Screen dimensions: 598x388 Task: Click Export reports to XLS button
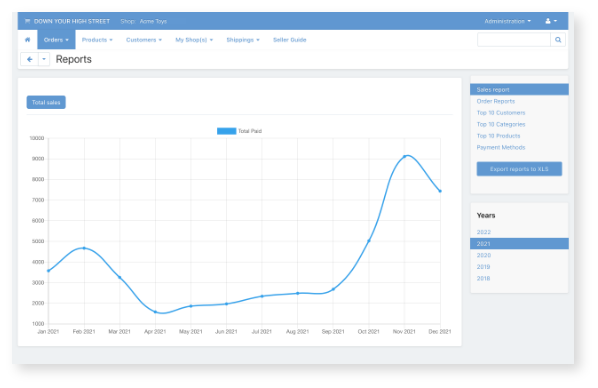tap(519, 169)
